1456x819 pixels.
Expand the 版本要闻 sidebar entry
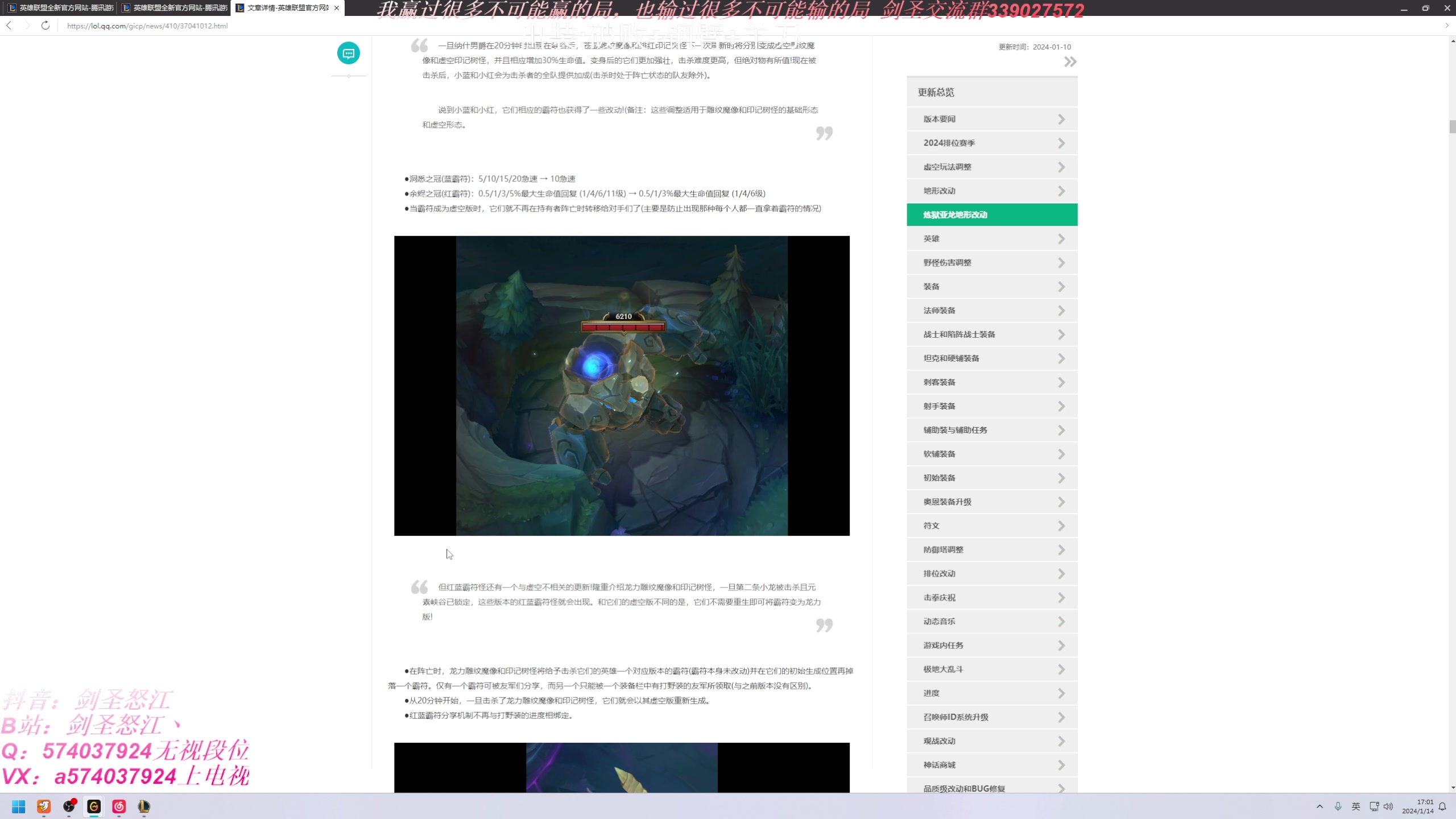992,119
